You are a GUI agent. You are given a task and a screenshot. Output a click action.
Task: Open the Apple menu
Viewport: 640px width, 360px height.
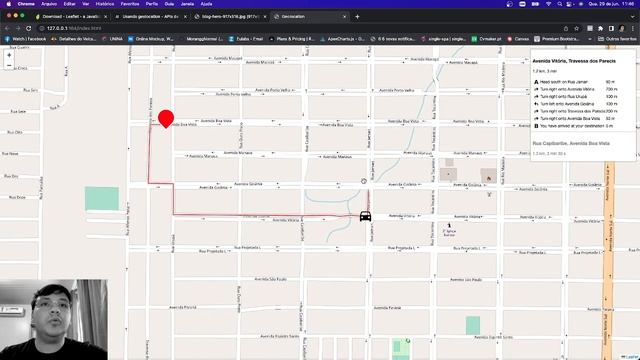(9, 4)
